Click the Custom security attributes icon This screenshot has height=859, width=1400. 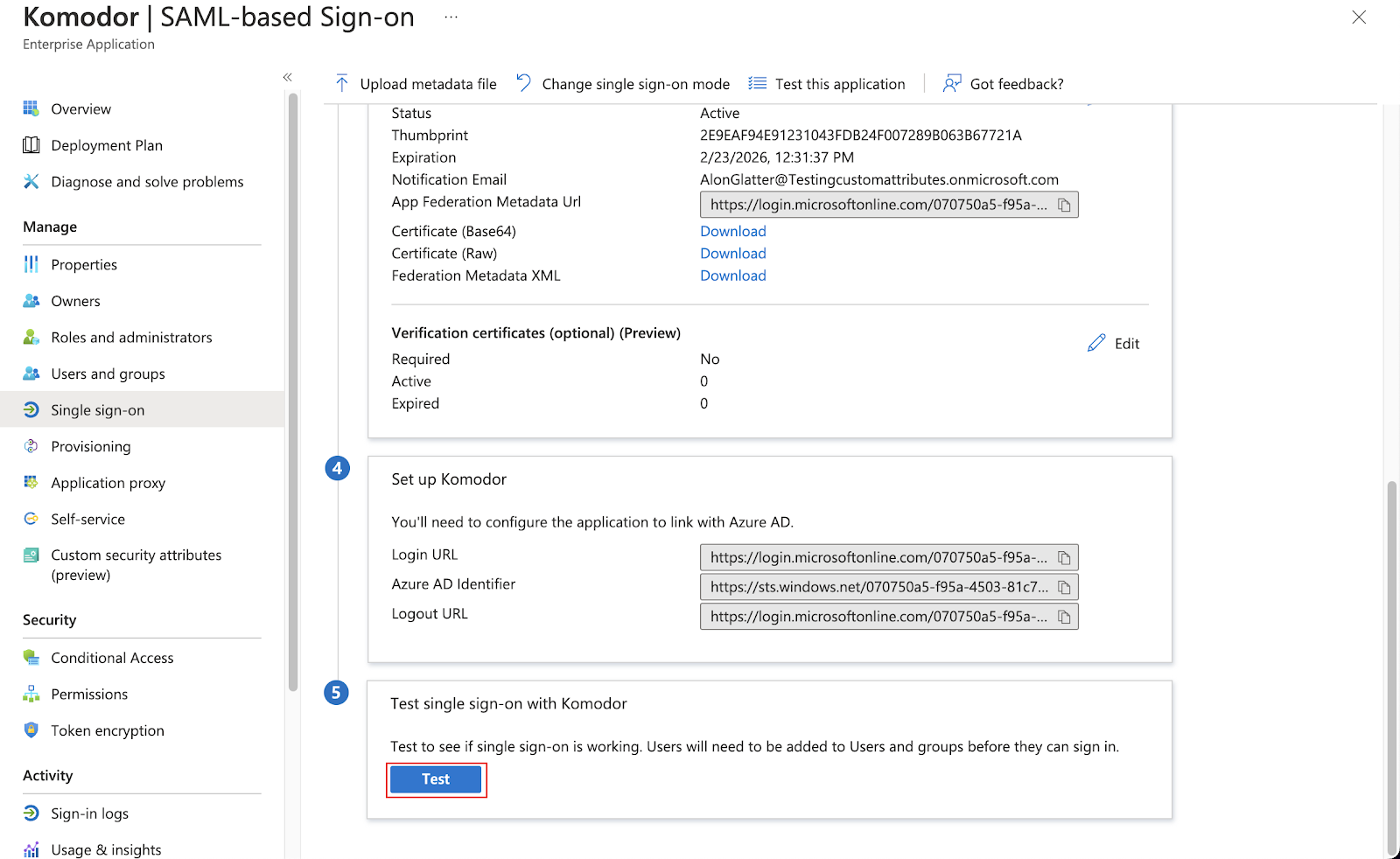click(x=31, y=555)
